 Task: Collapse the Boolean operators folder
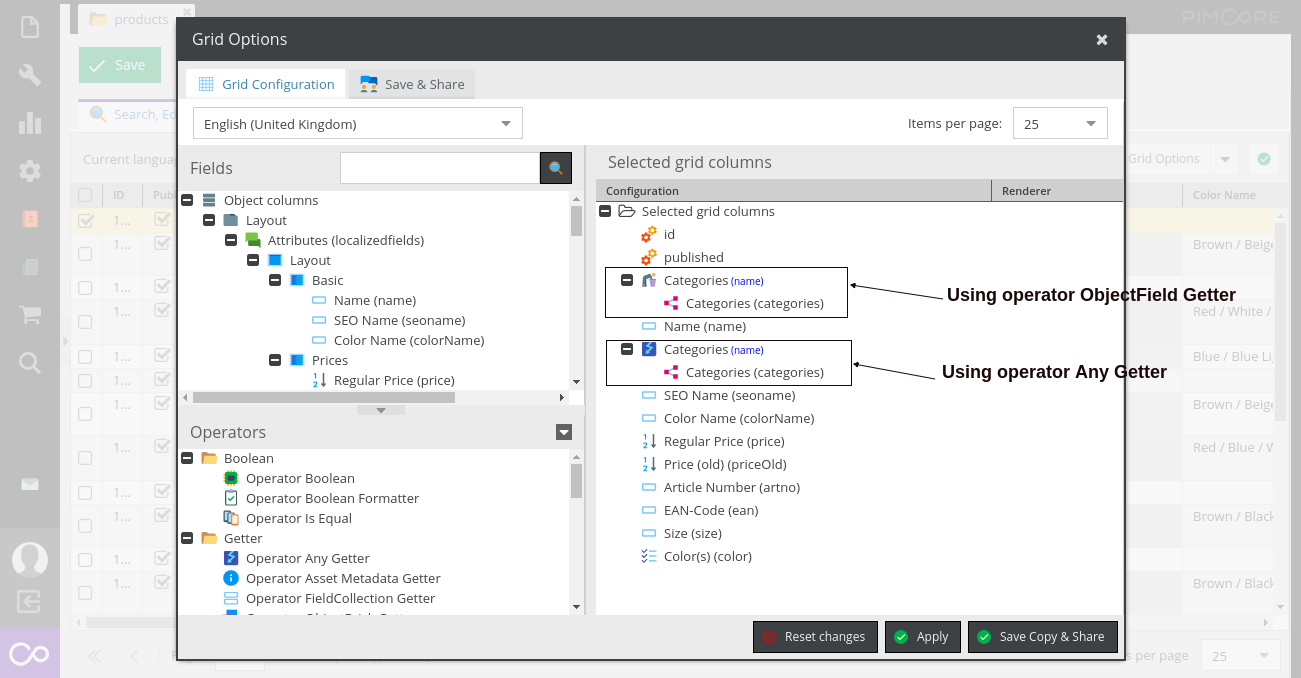(187, 458)
